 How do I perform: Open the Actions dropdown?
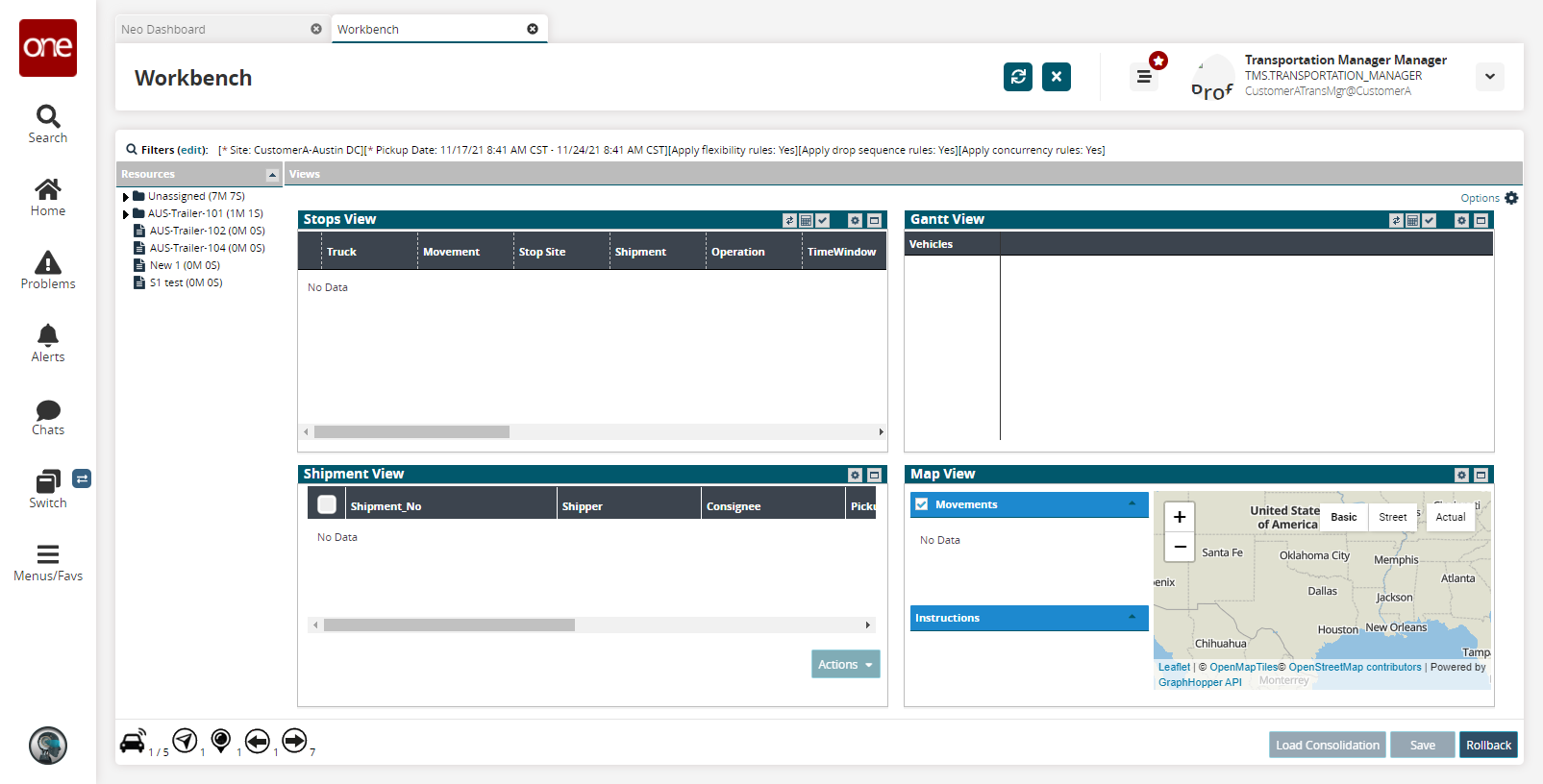tap(846, 664)
